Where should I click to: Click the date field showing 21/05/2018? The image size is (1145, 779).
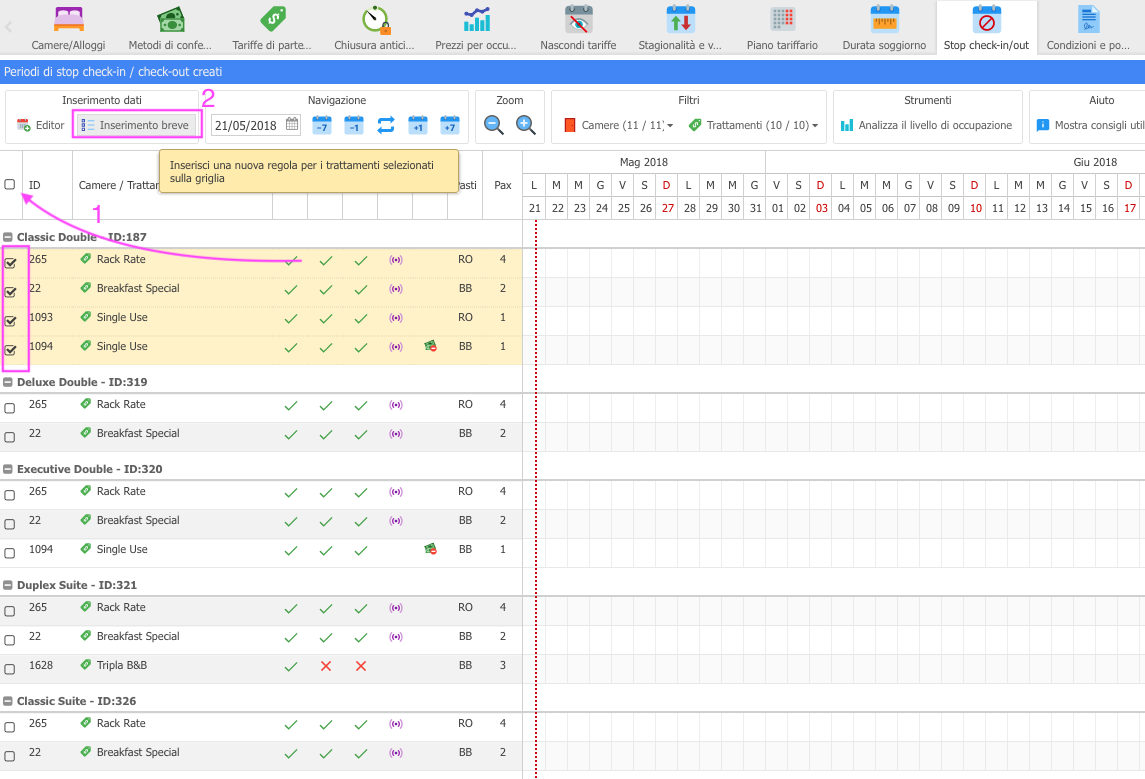(x=246, y=125)
